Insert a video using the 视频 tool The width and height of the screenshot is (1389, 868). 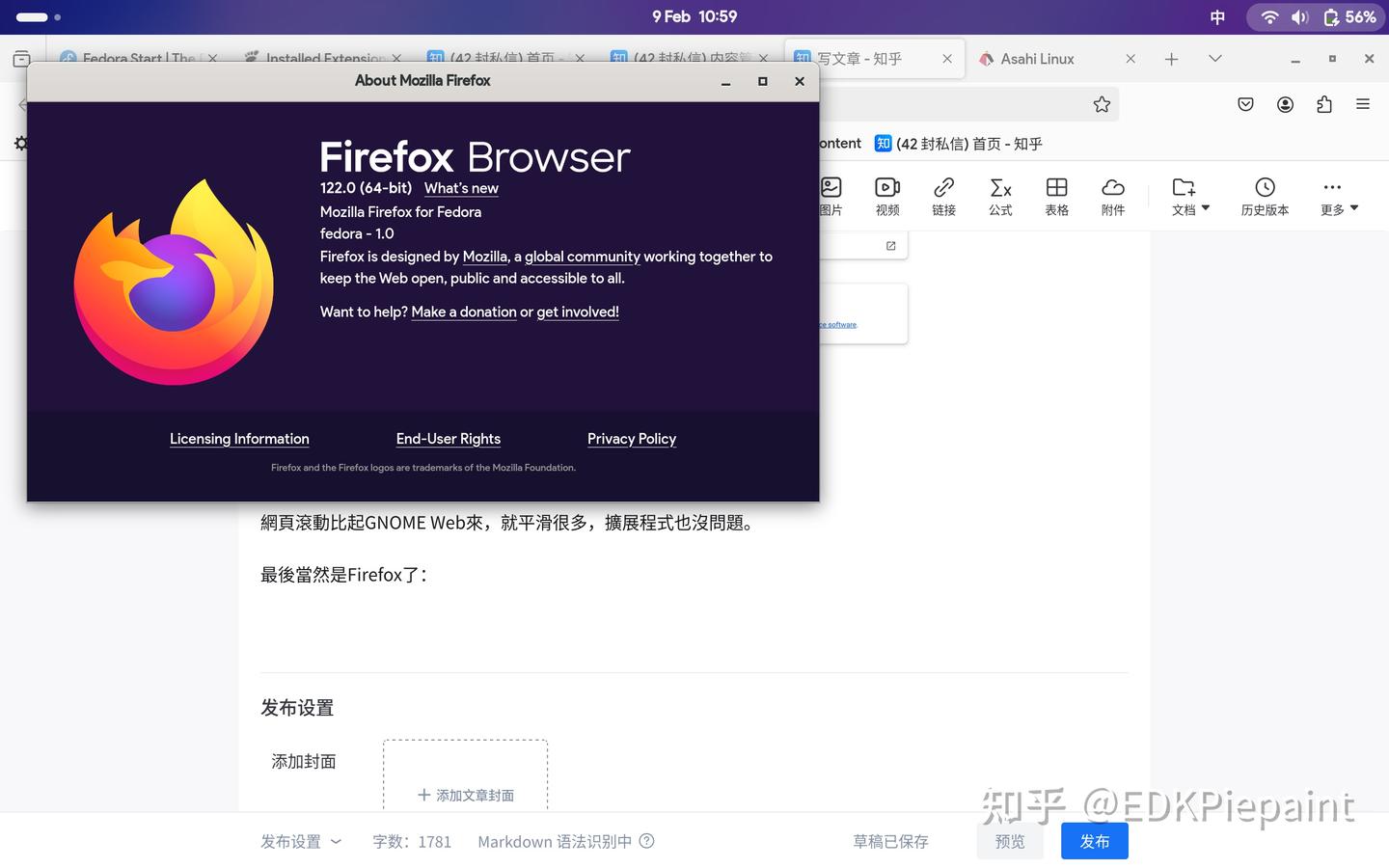(x=887, y=196)
